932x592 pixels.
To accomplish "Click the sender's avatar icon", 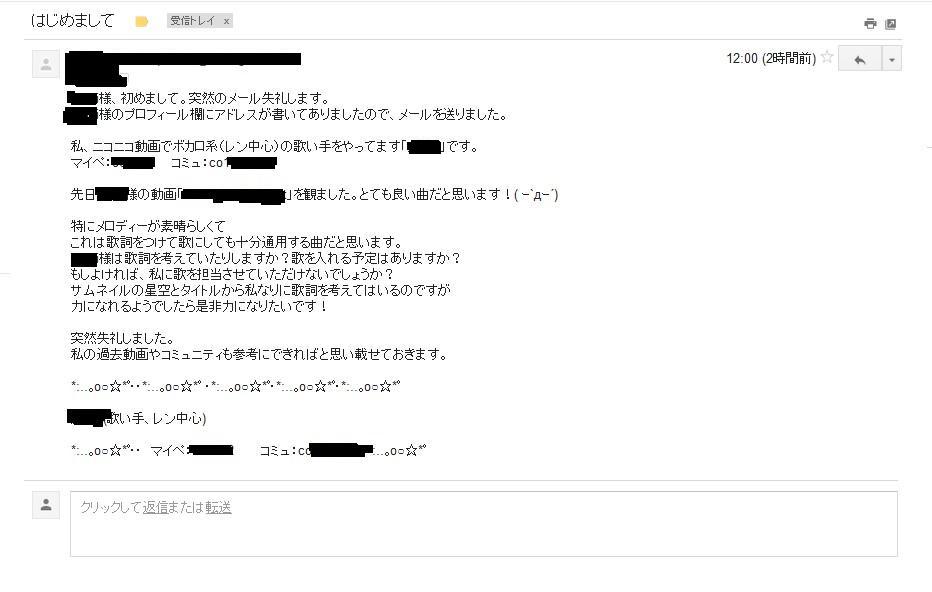I will (46, 64).
